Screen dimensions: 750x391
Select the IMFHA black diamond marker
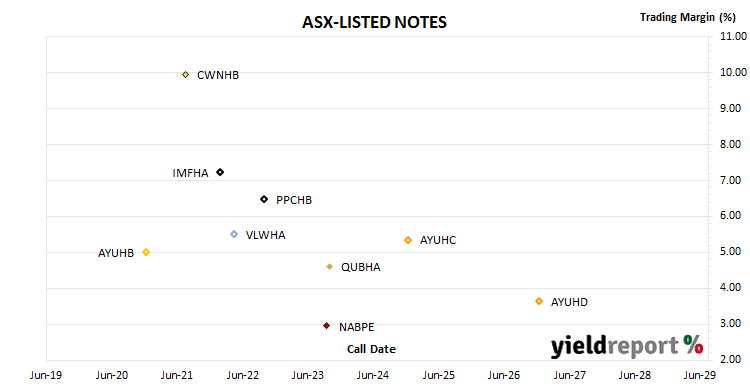pos(220,172)
